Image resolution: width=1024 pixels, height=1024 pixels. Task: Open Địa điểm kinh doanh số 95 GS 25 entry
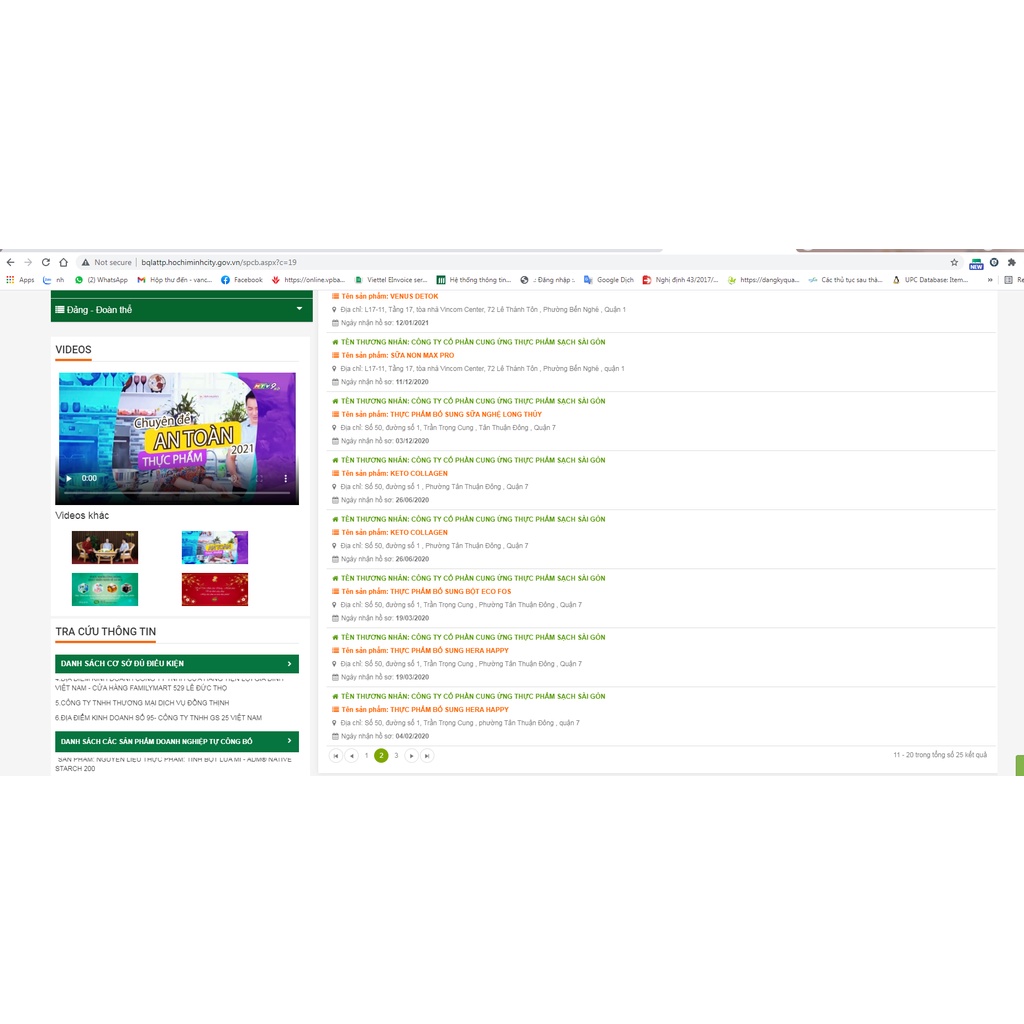(159, 718)
